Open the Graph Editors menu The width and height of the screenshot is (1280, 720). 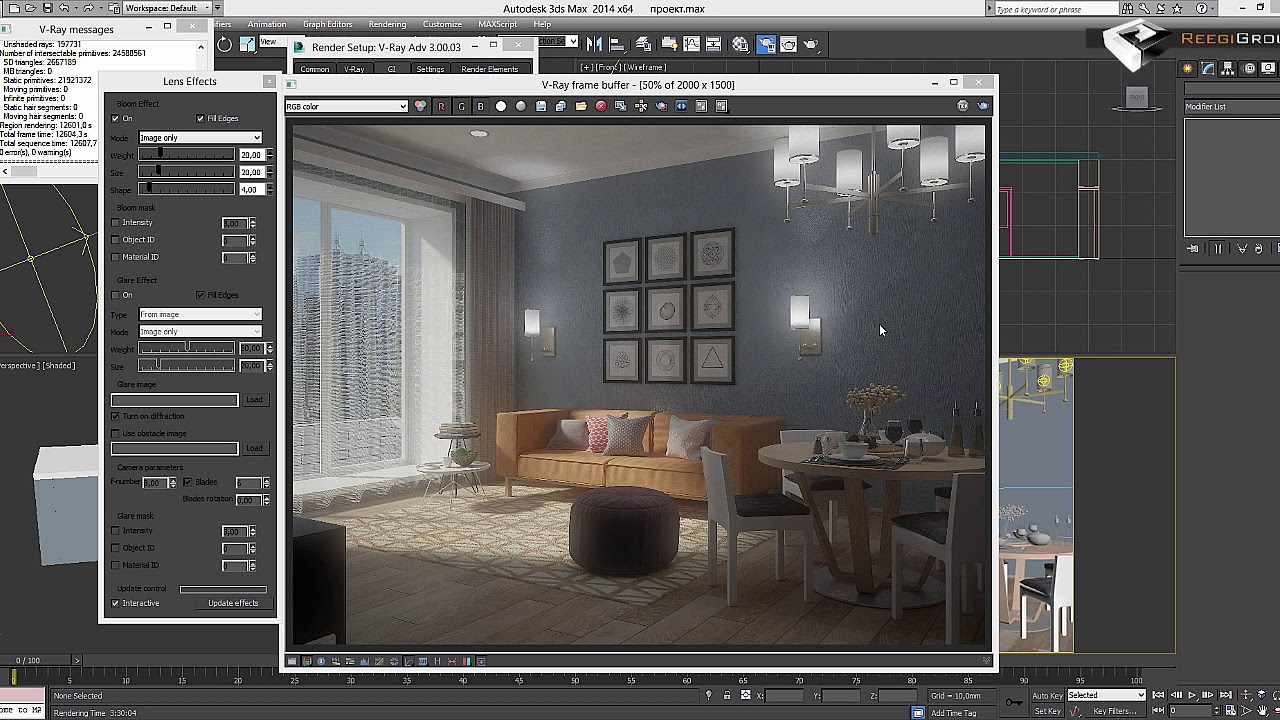[x=328, y=24]
